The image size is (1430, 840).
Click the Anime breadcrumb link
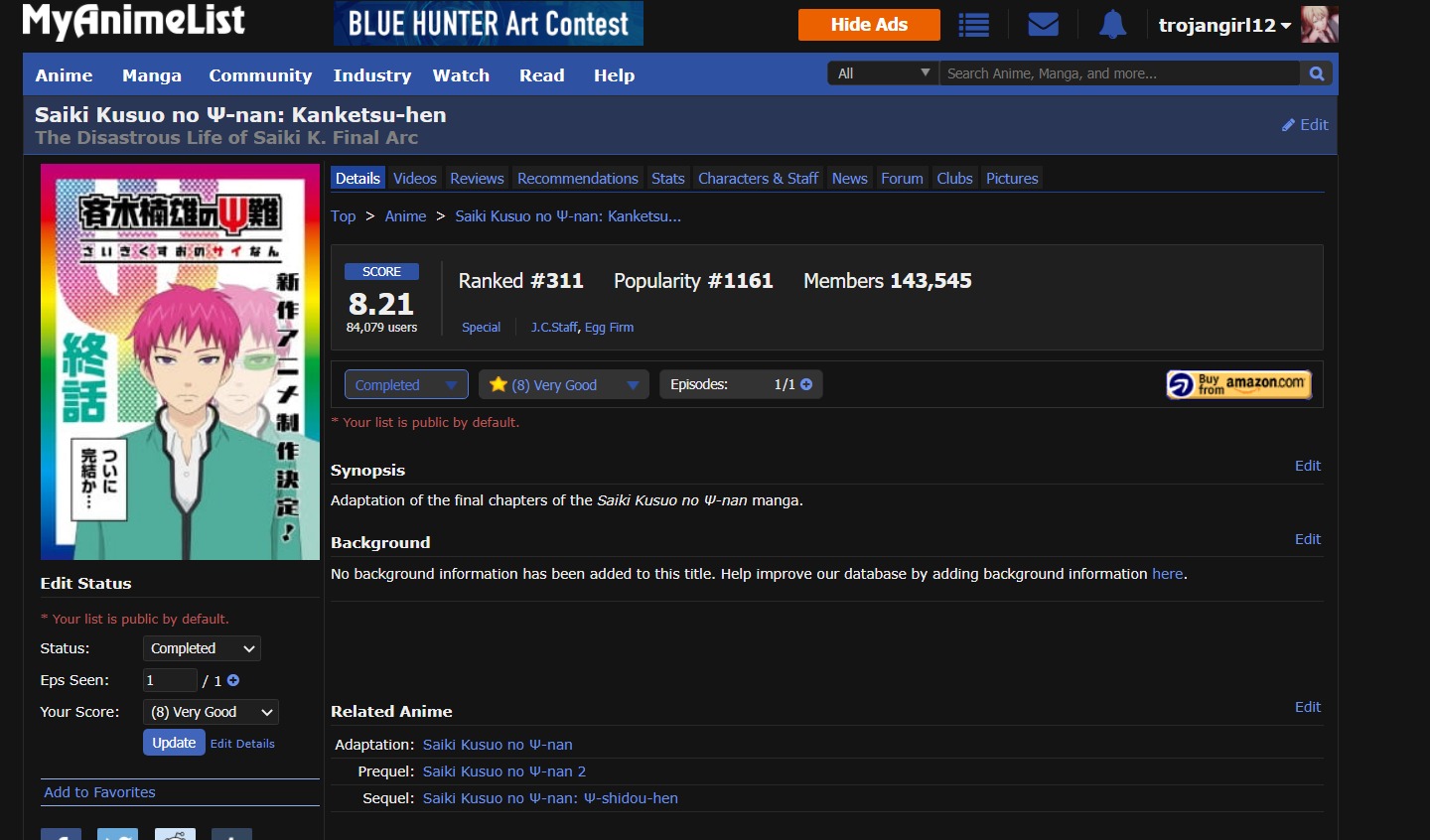click(x=405, y=216)
